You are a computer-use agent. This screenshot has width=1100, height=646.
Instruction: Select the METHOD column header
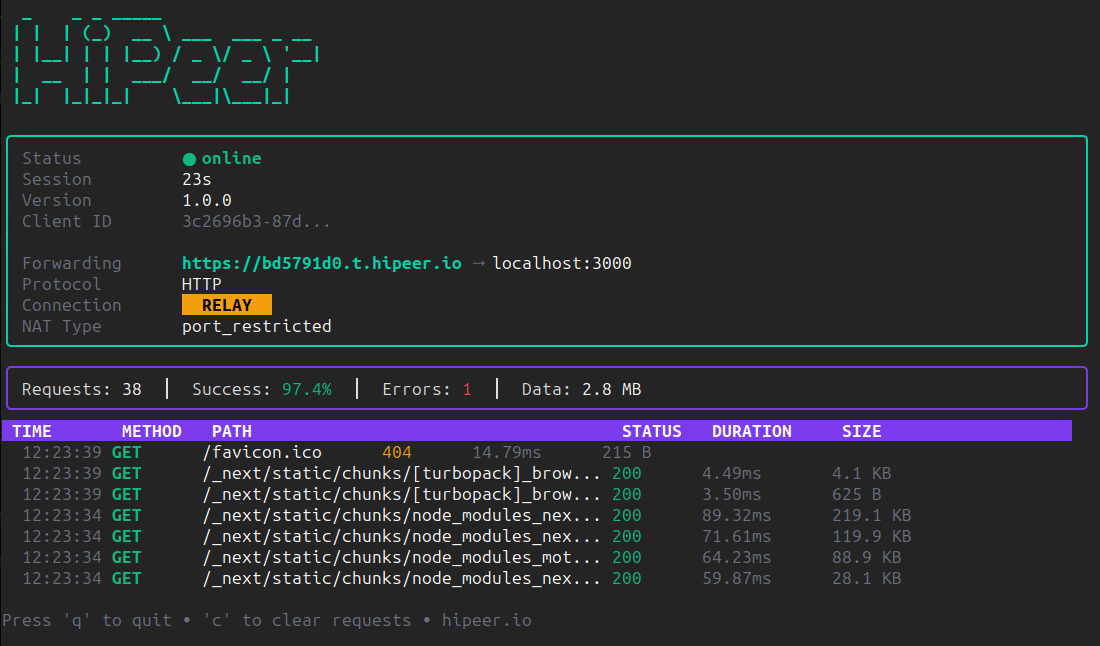(151, 430)
